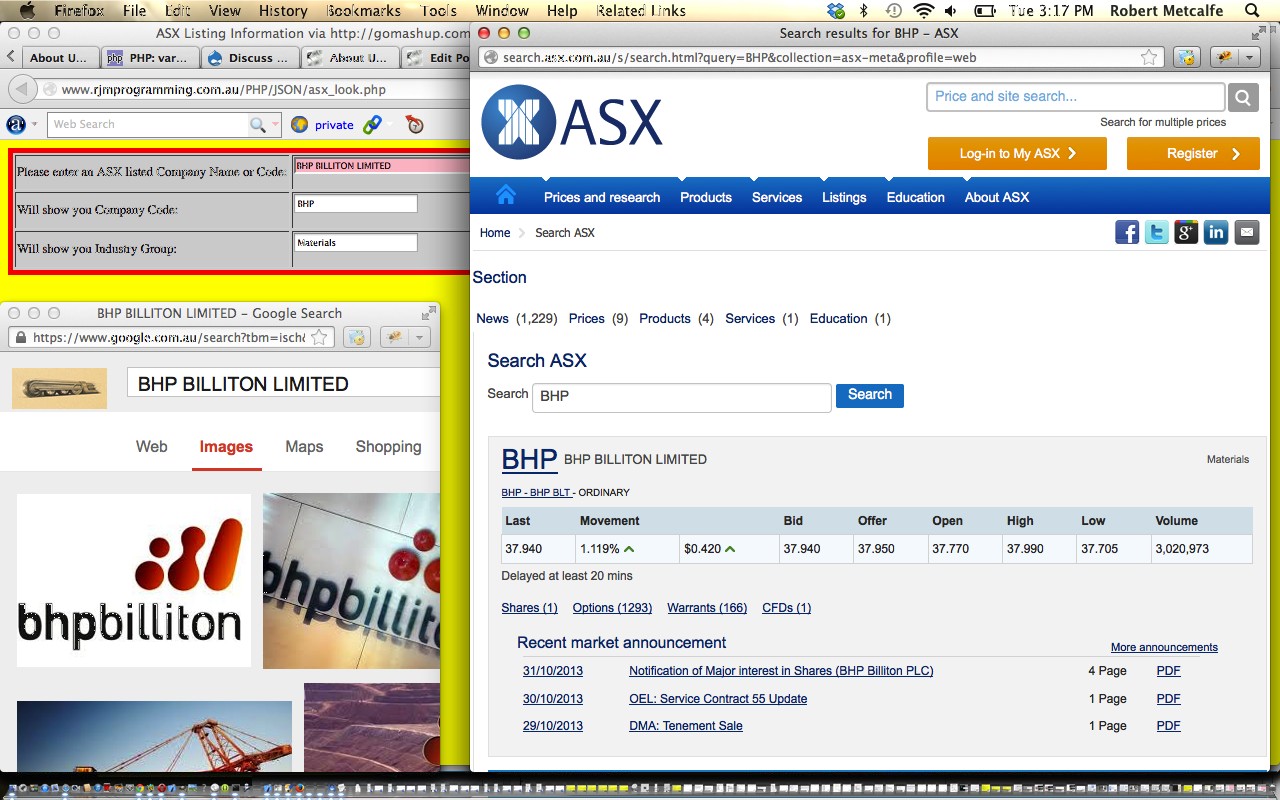Click the bug icon toolbar button in ASX window
Viewport: 1280px width, 800px height.
[1225, 57]
